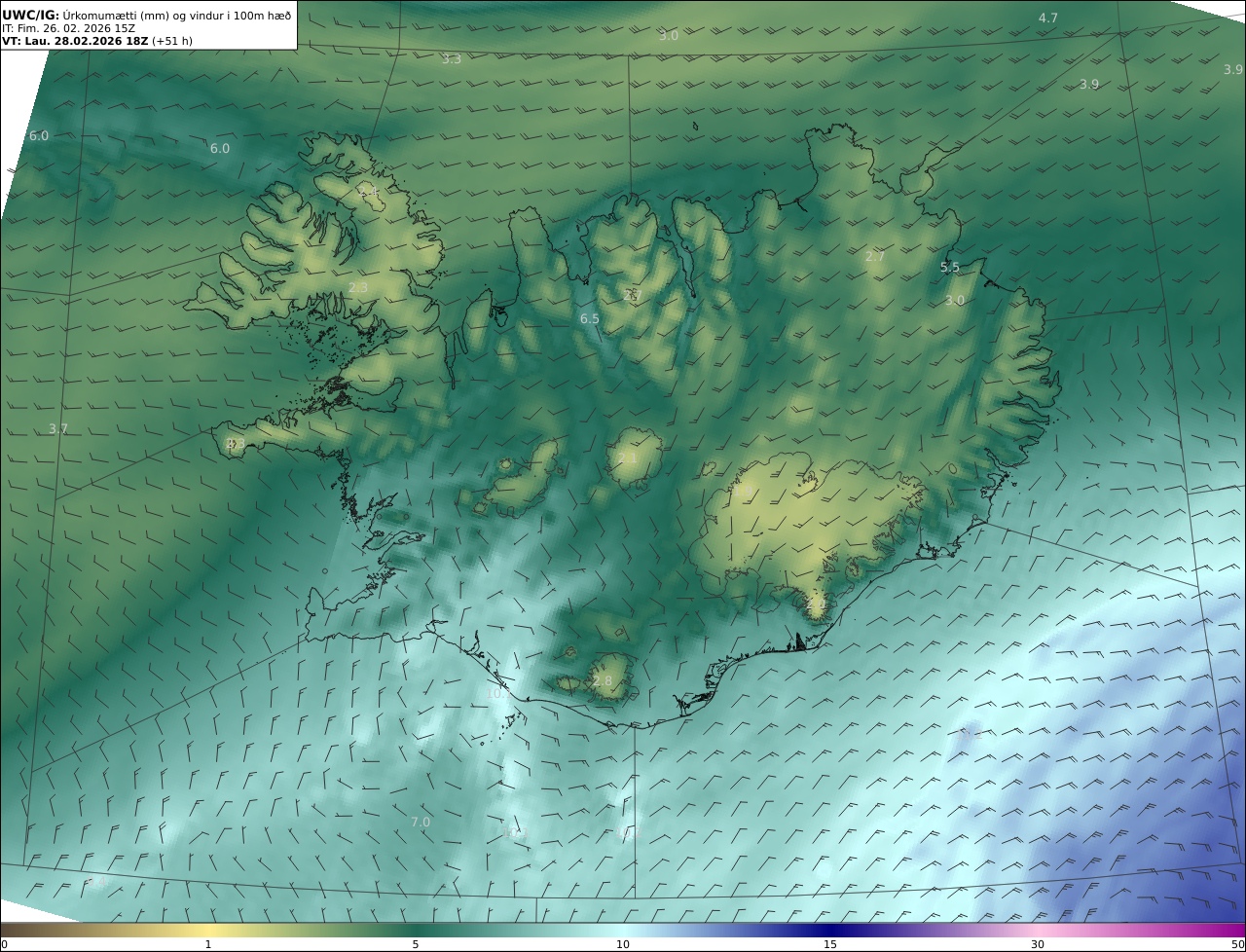The image size is (1246, 952).
Task: Click the '2.1' value label on the glacier
Action: [628, 458]
